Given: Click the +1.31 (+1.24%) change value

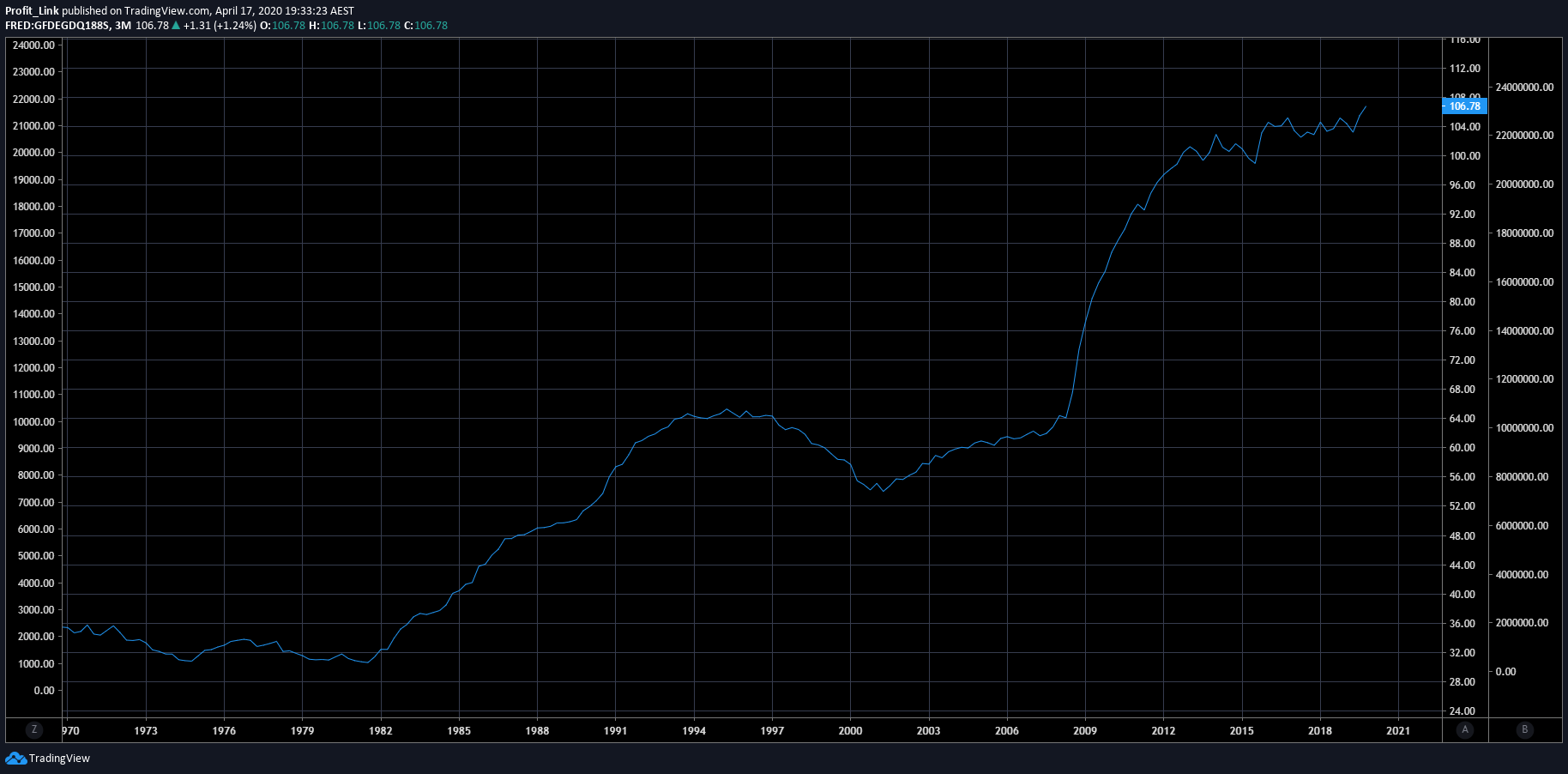Looking at the screenshot, I should [x=220, y=26].
